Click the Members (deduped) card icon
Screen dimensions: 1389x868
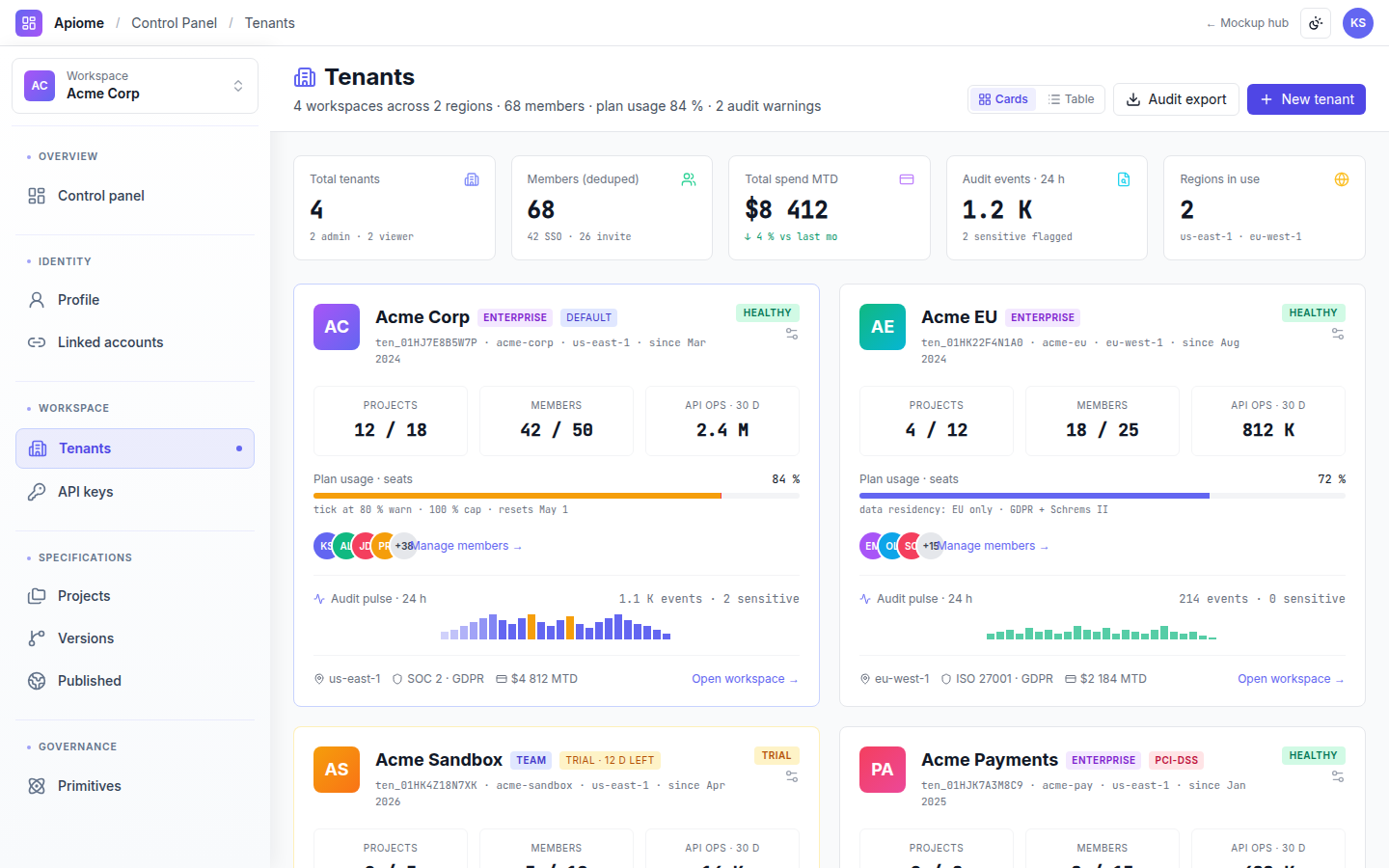click(689, 179)
